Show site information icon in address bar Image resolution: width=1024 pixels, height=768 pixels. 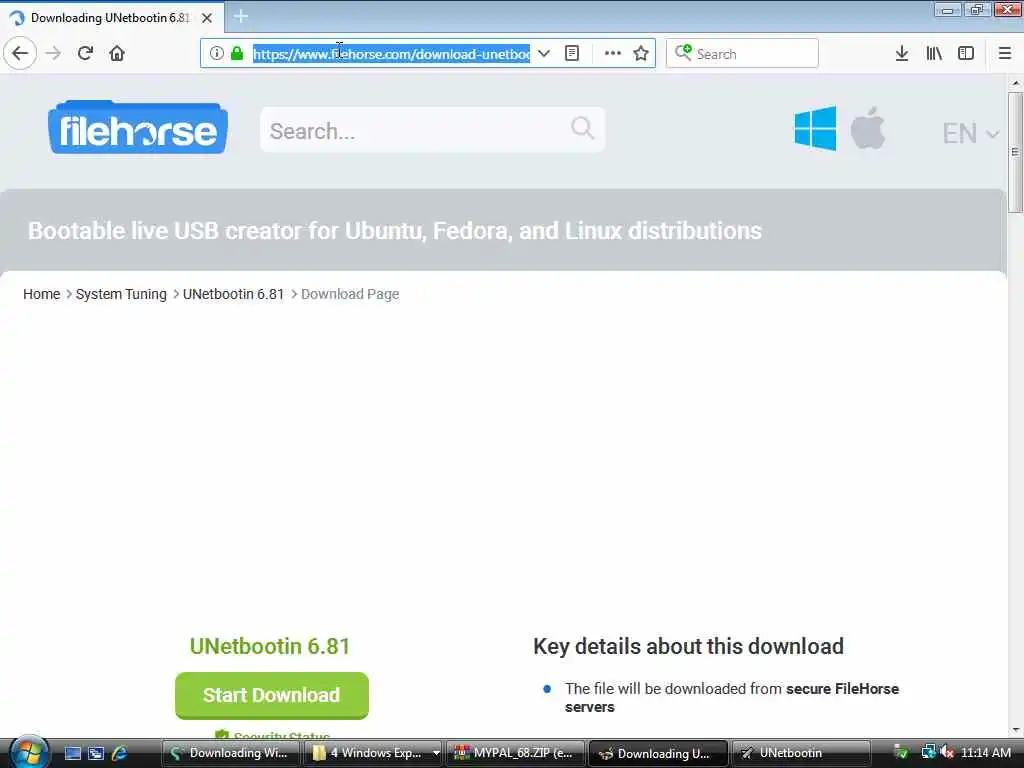(x=216, y=54)
